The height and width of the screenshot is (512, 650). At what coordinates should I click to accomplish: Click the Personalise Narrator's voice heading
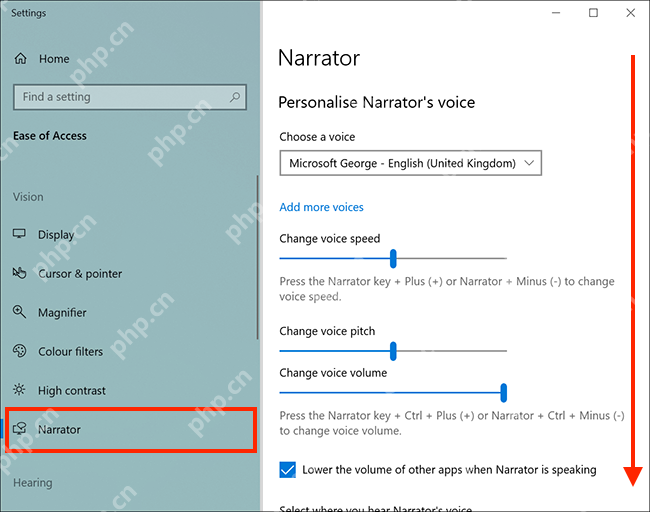point(376,102)
